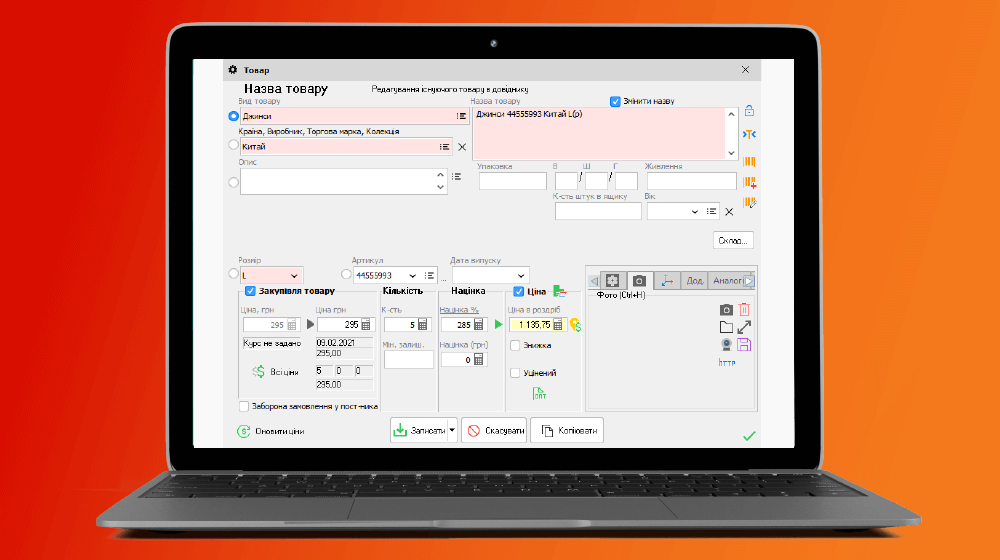
Task: Click the padlock icon beside Назва товару
Action: point(749,111)
